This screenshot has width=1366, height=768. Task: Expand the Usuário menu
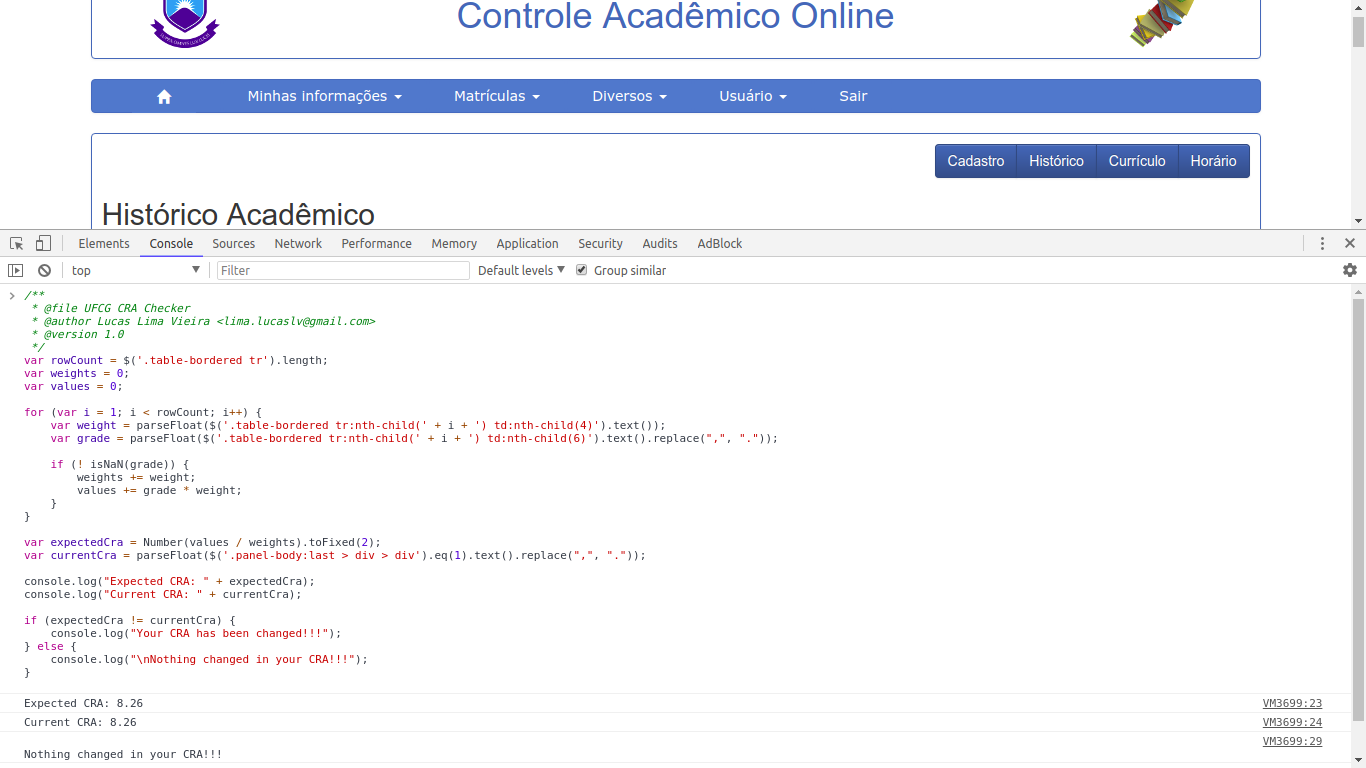point(753,96)
